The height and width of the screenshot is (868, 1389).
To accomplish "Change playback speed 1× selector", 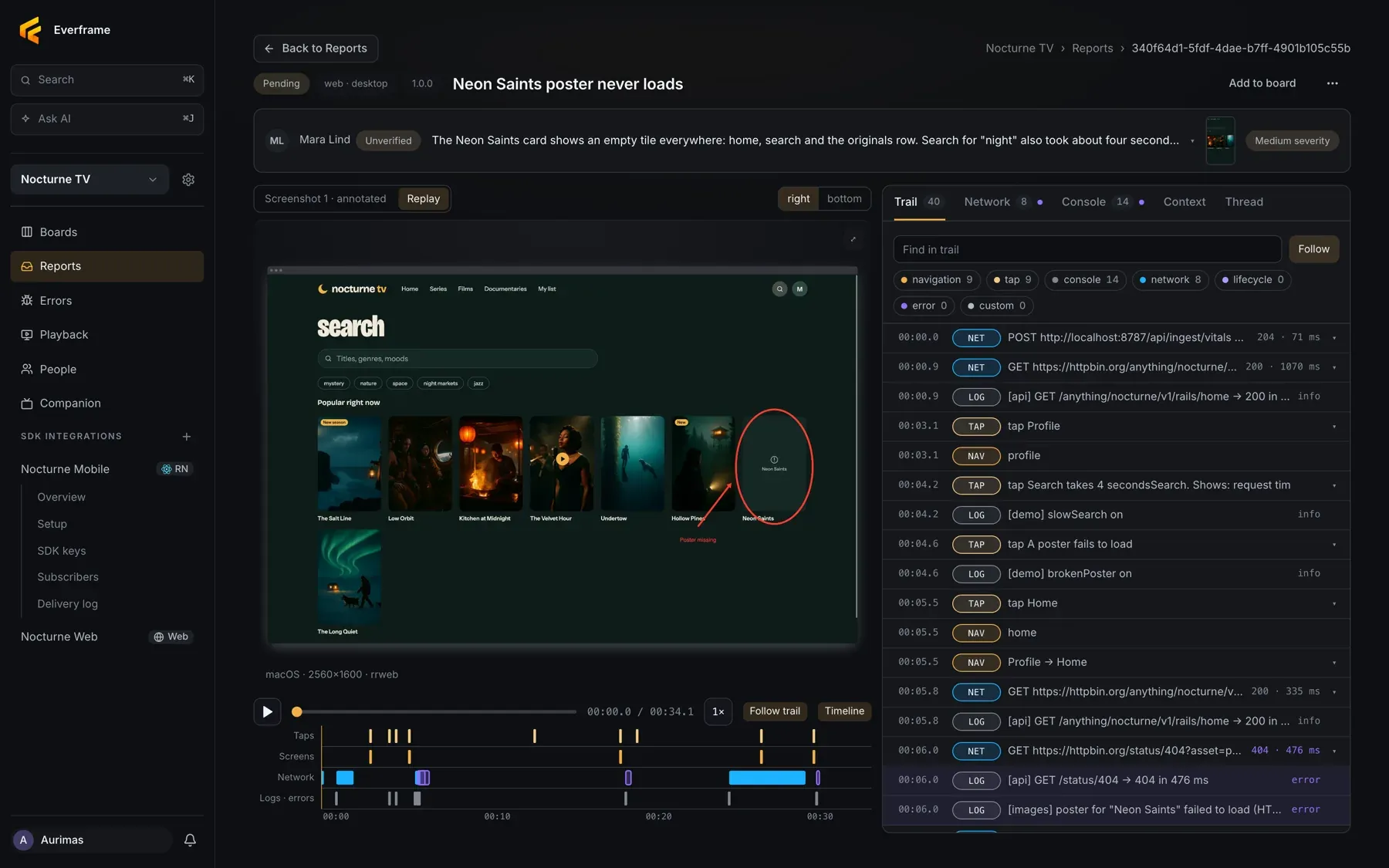I will click(x=718, y=711).
